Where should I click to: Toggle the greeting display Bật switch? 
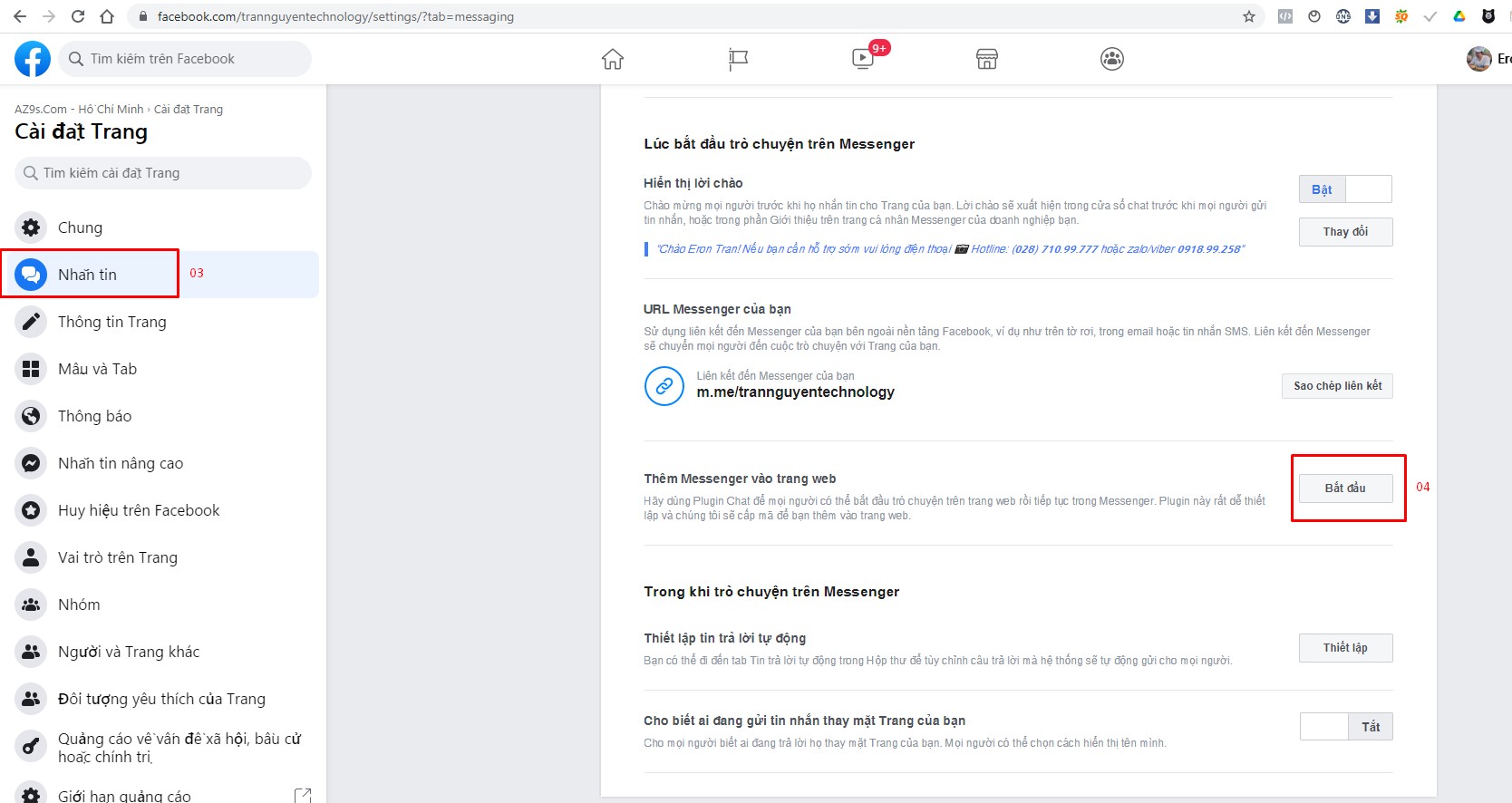1345,189
